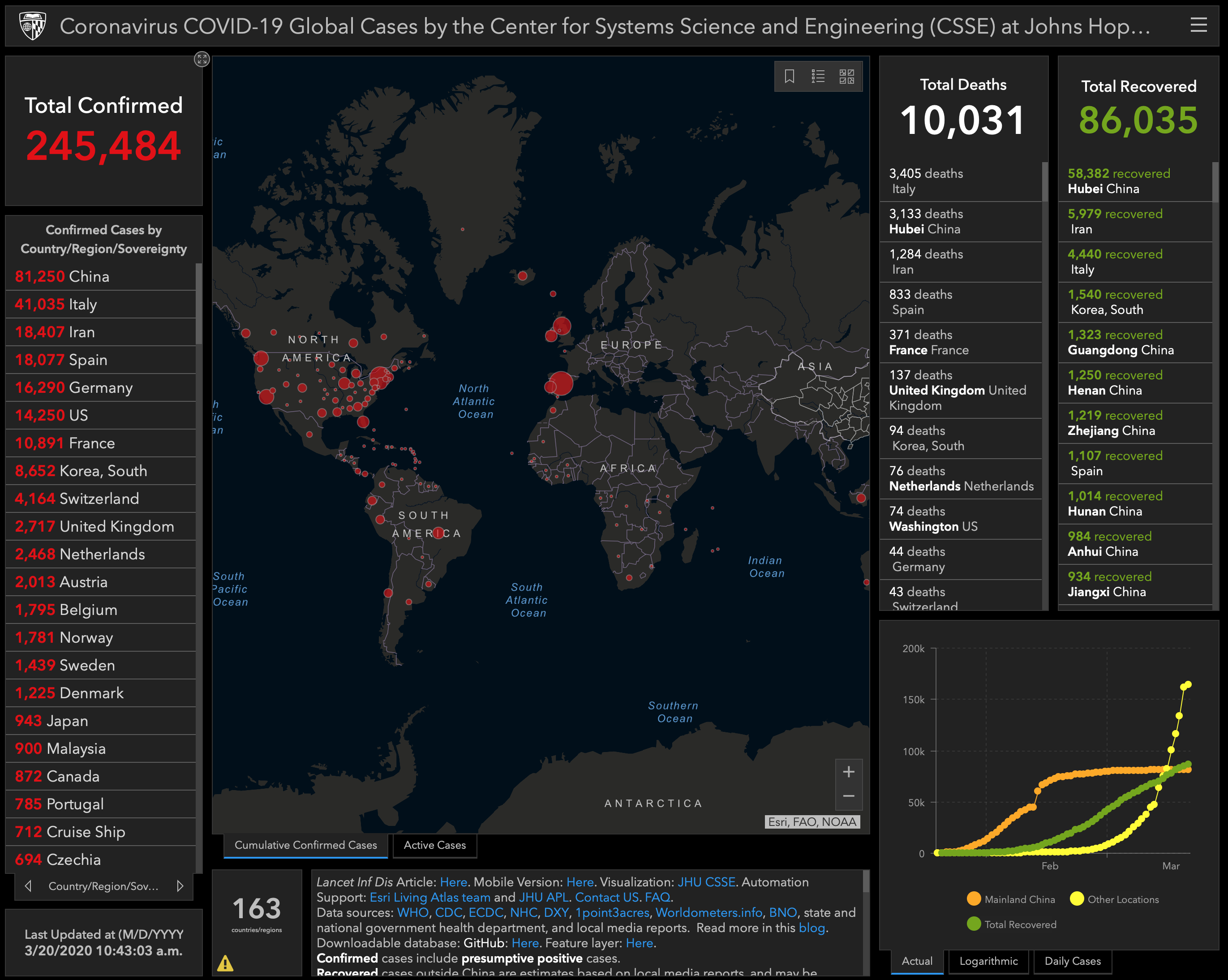Select 712 Cruise Ship row

point(101,833)
